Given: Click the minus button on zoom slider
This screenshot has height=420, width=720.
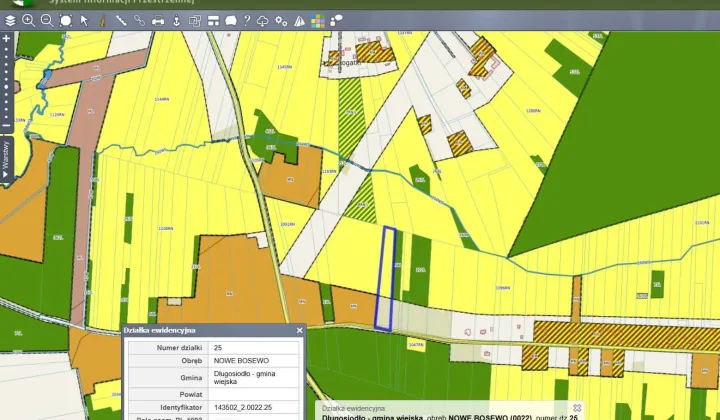Looking at the screenshot, I should pyautogui.click(x=6, y=126).
